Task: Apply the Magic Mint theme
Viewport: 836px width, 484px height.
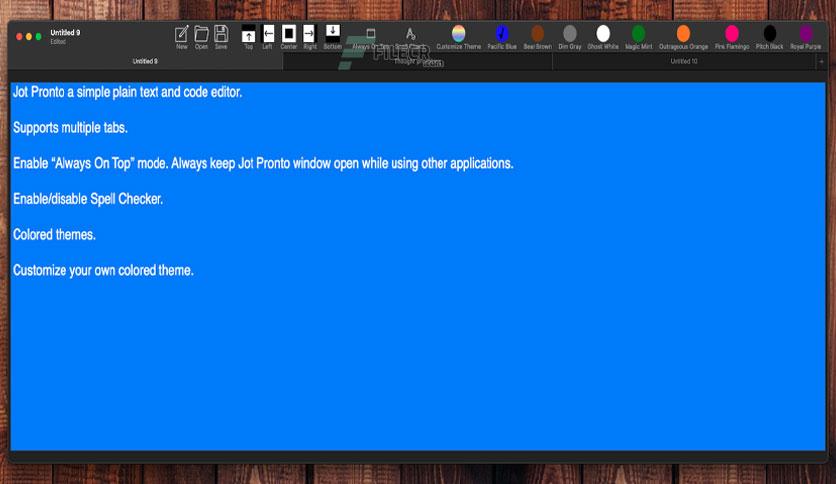Action: click(638, 34)
